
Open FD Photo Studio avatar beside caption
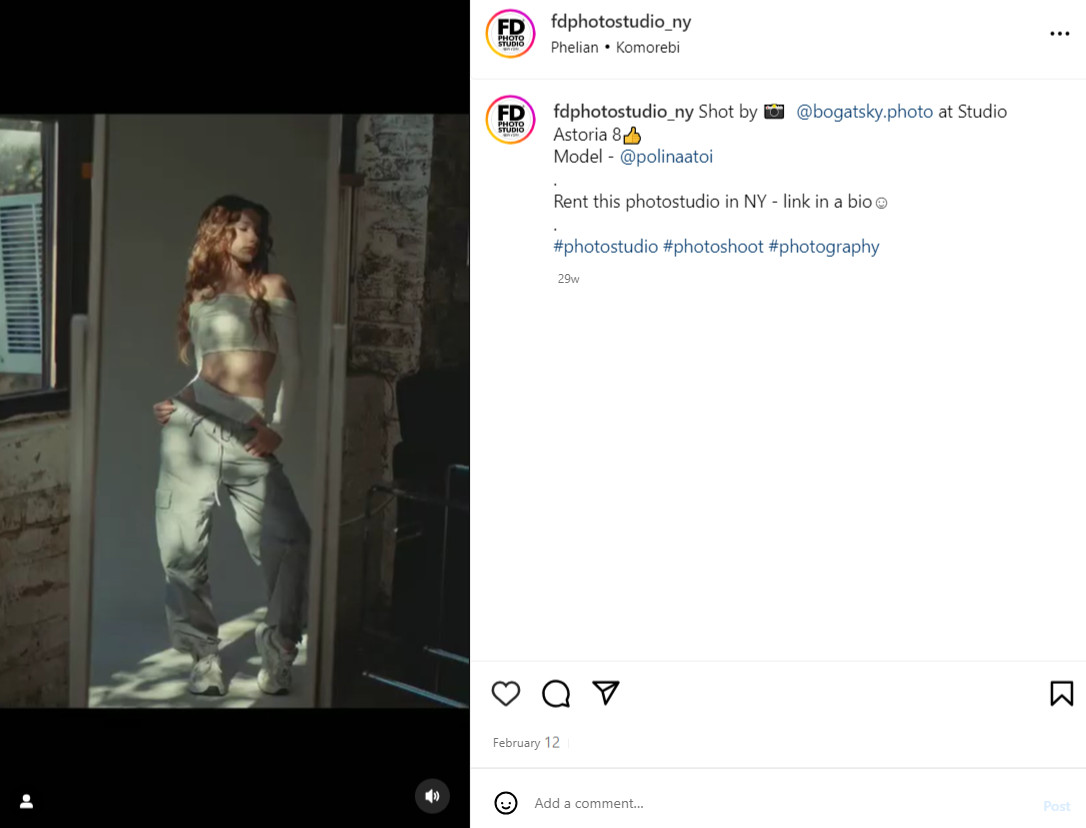510,120
